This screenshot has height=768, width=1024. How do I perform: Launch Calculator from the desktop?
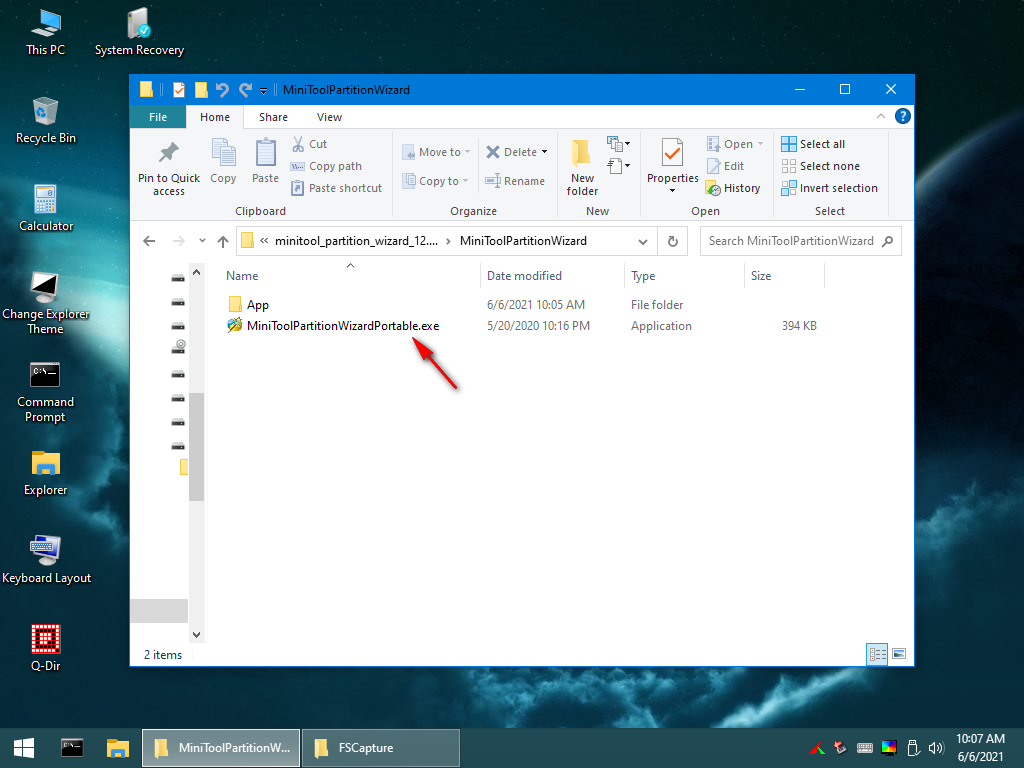[x=45, y=209]
